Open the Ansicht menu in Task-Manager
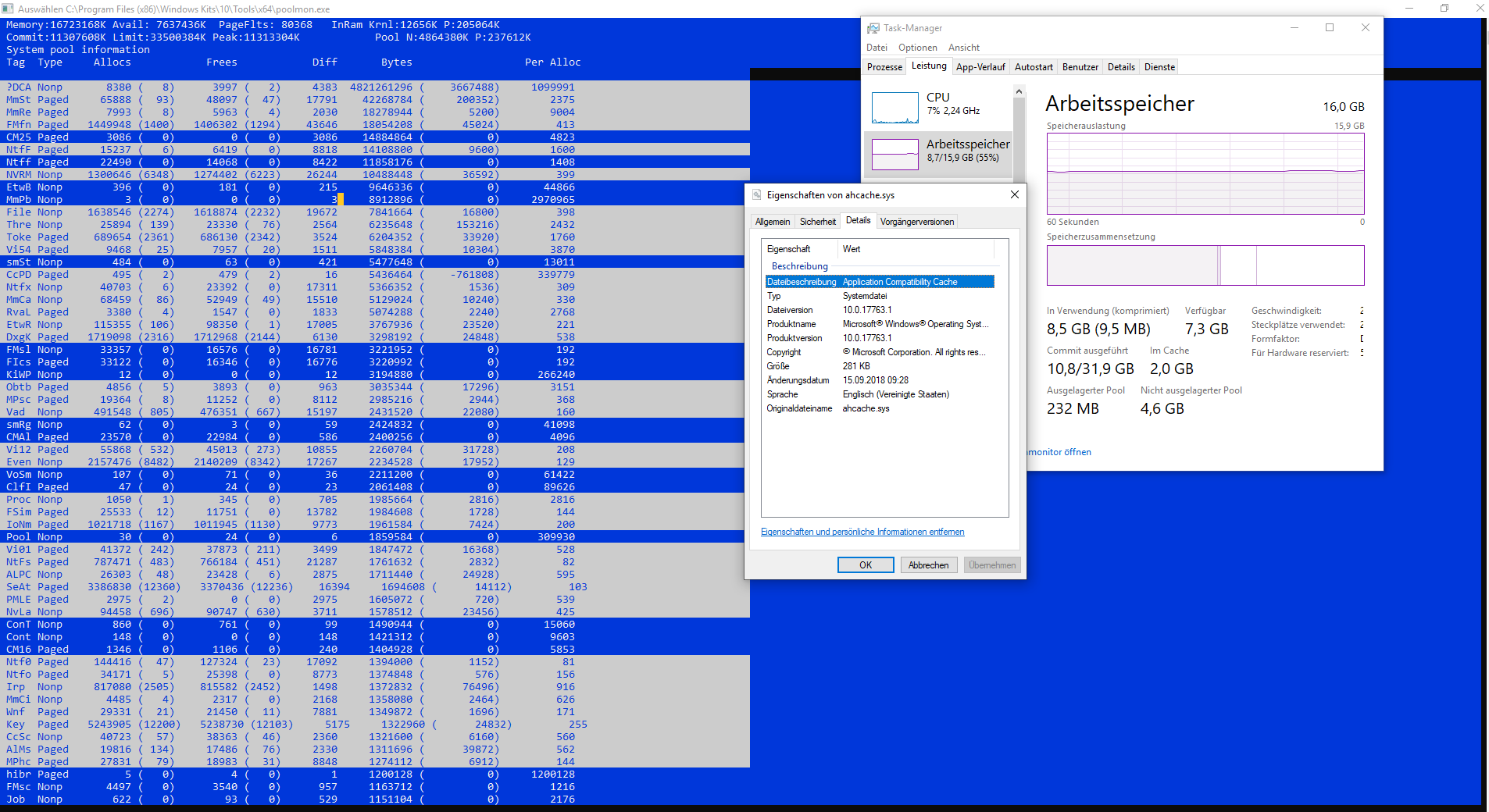1489x812 pixels. [964, 48]
